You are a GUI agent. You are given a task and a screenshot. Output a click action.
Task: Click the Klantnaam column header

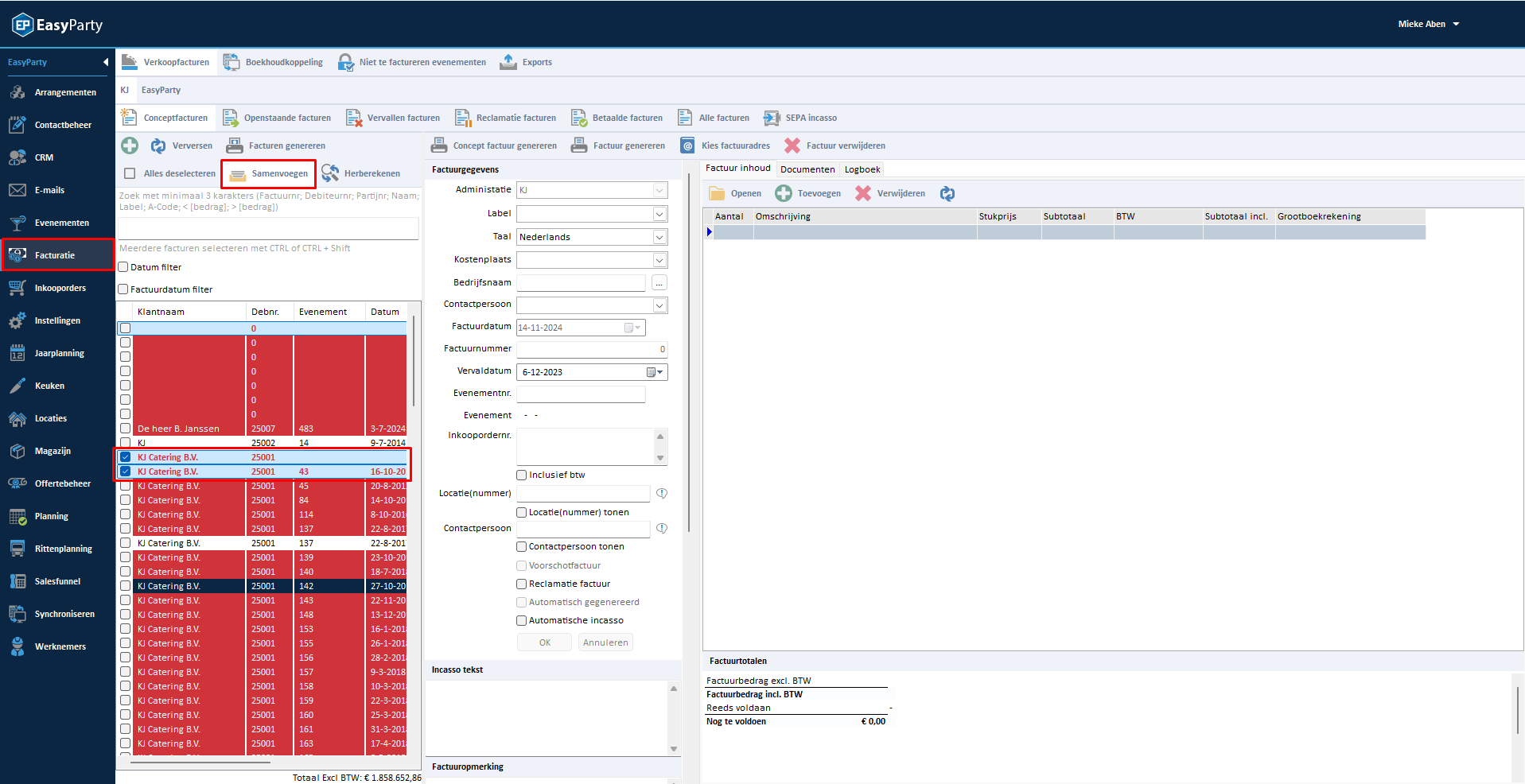[190, 312]
